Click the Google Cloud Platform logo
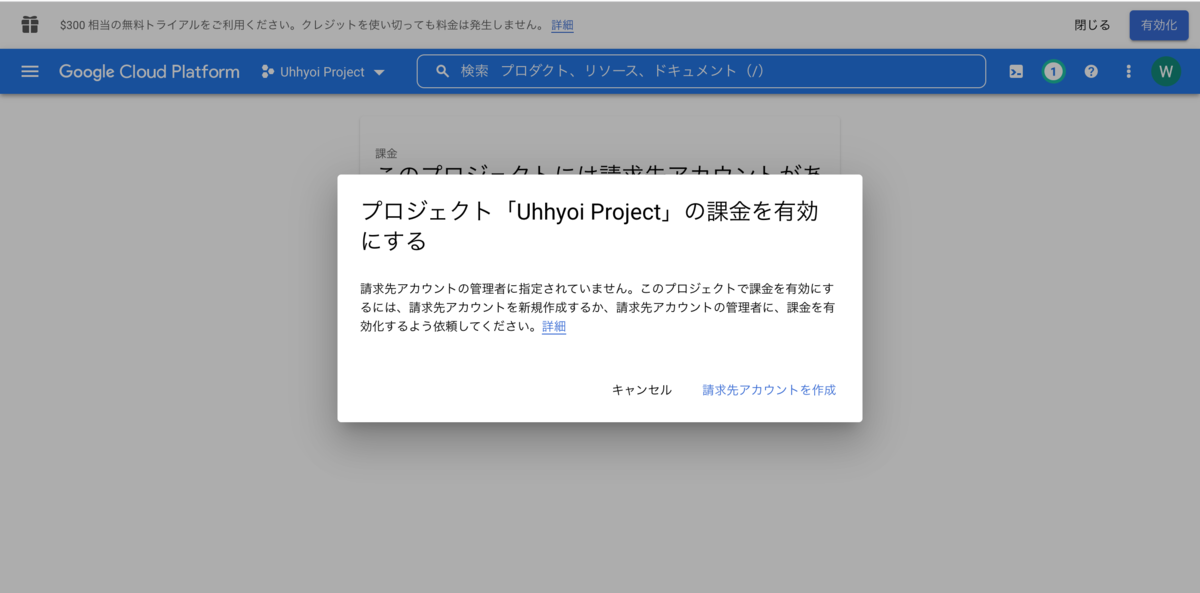The height and width of the screenshot is (593, 1200). click(x=149, y=72)
